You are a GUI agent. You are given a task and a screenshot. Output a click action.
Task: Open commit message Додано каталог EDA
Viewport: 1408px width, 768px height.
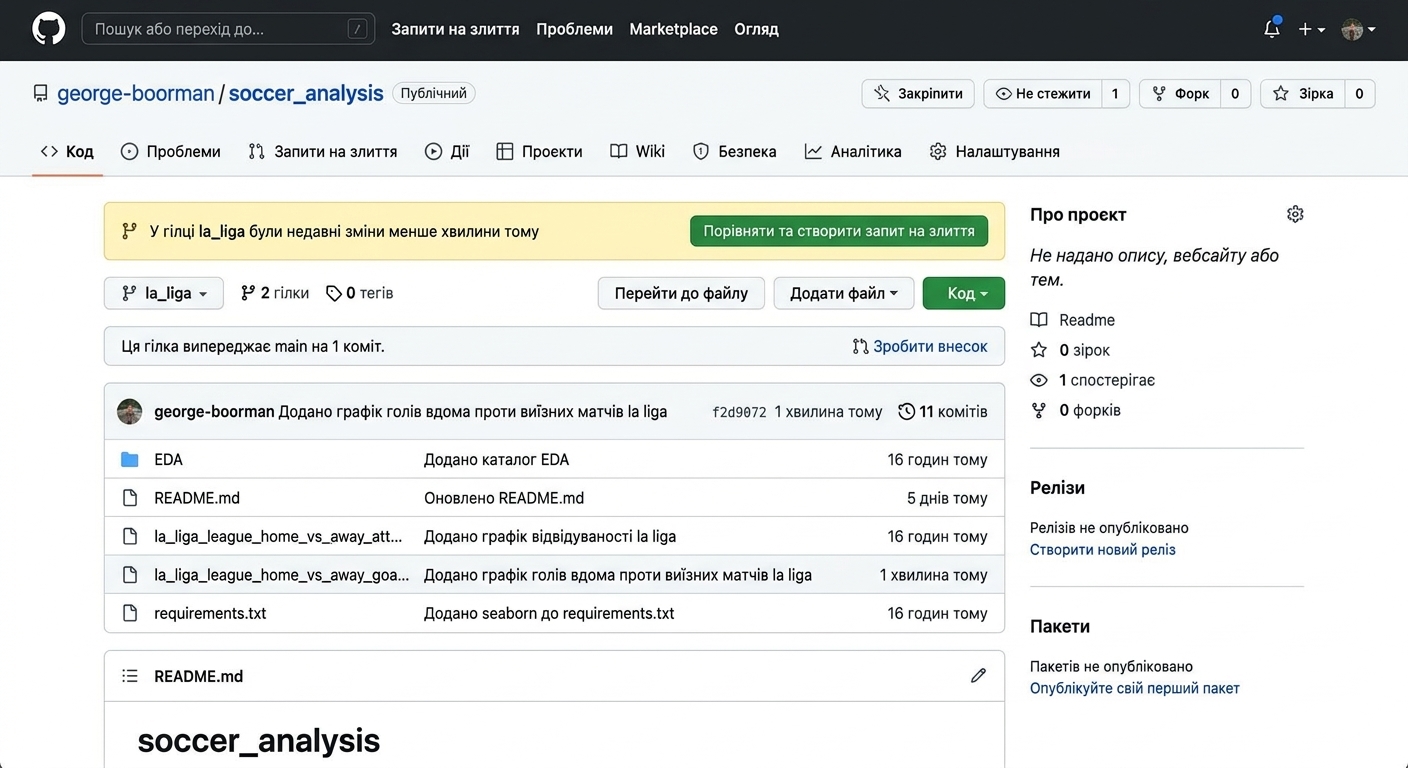(x=497, y=460)
